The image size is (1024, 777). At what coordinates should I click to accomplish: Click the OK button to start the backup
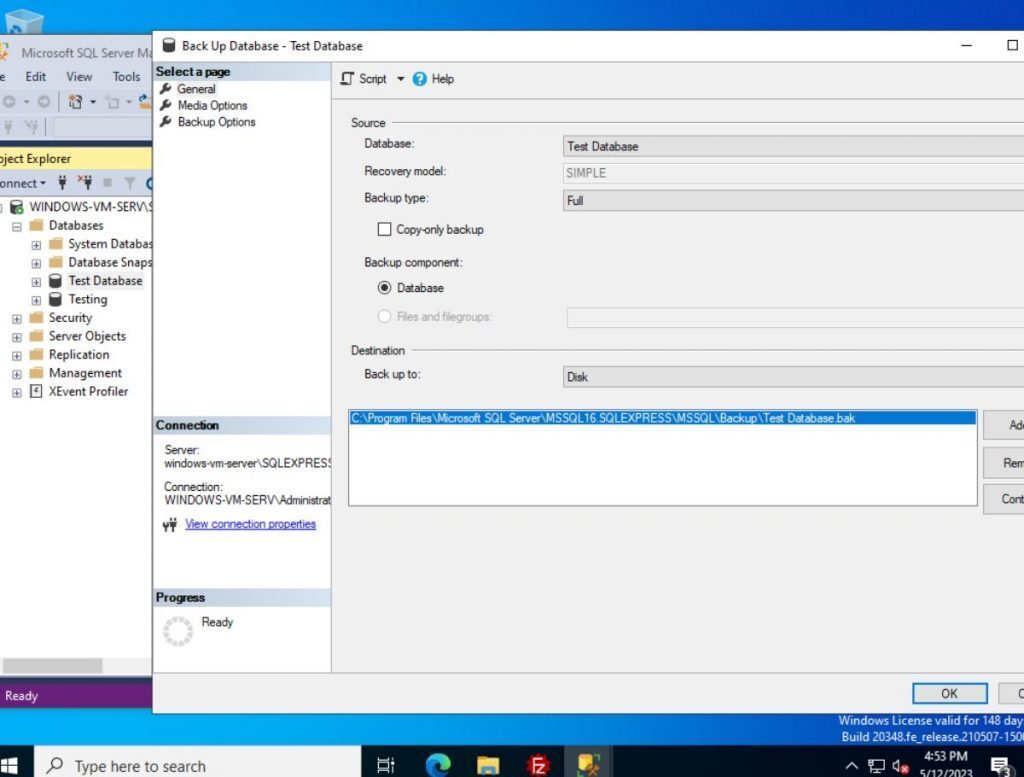point(948,693)
